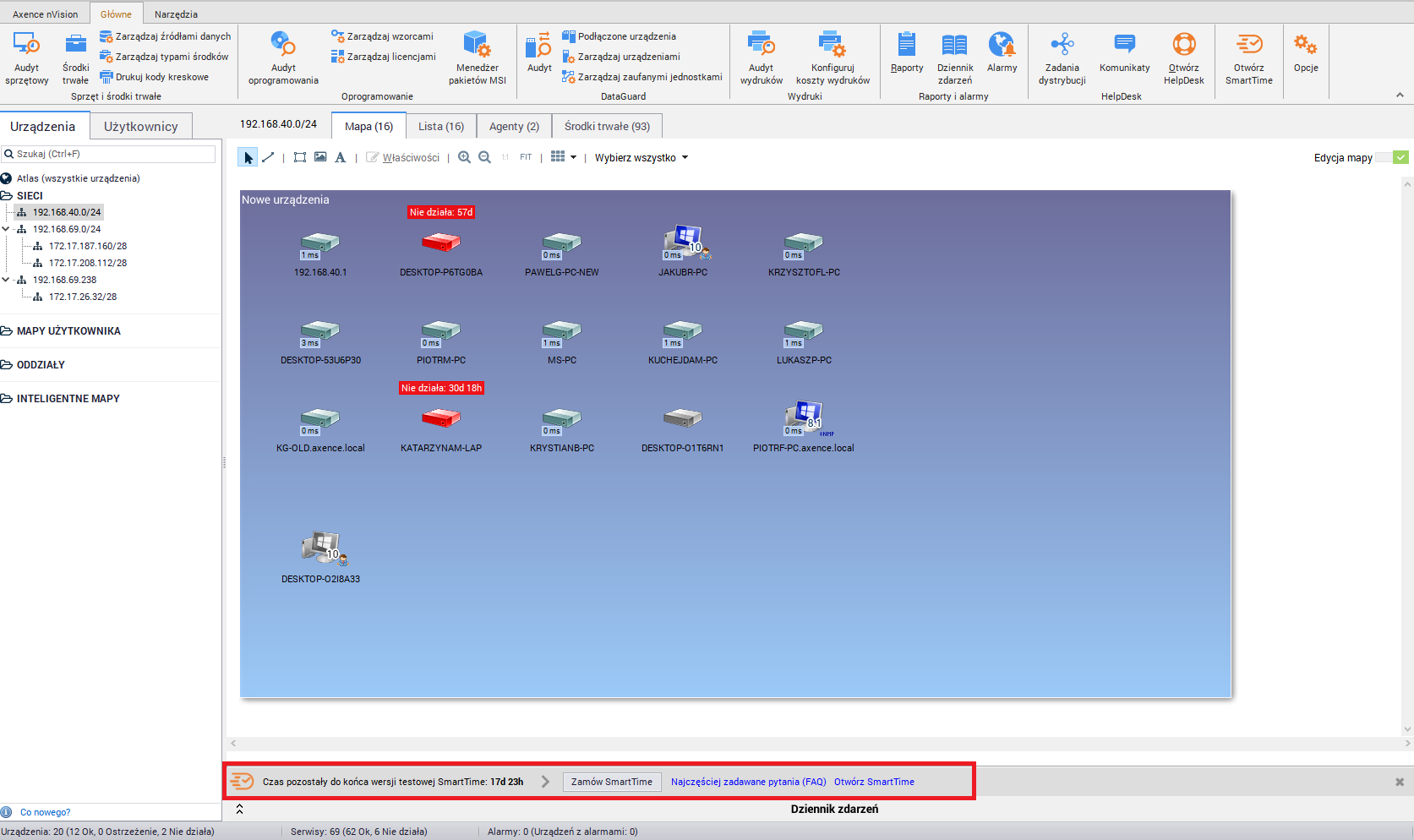Select the text tool (A) on map toolbar
This screenshot has width=1414, height=840.
click(340, 157)
